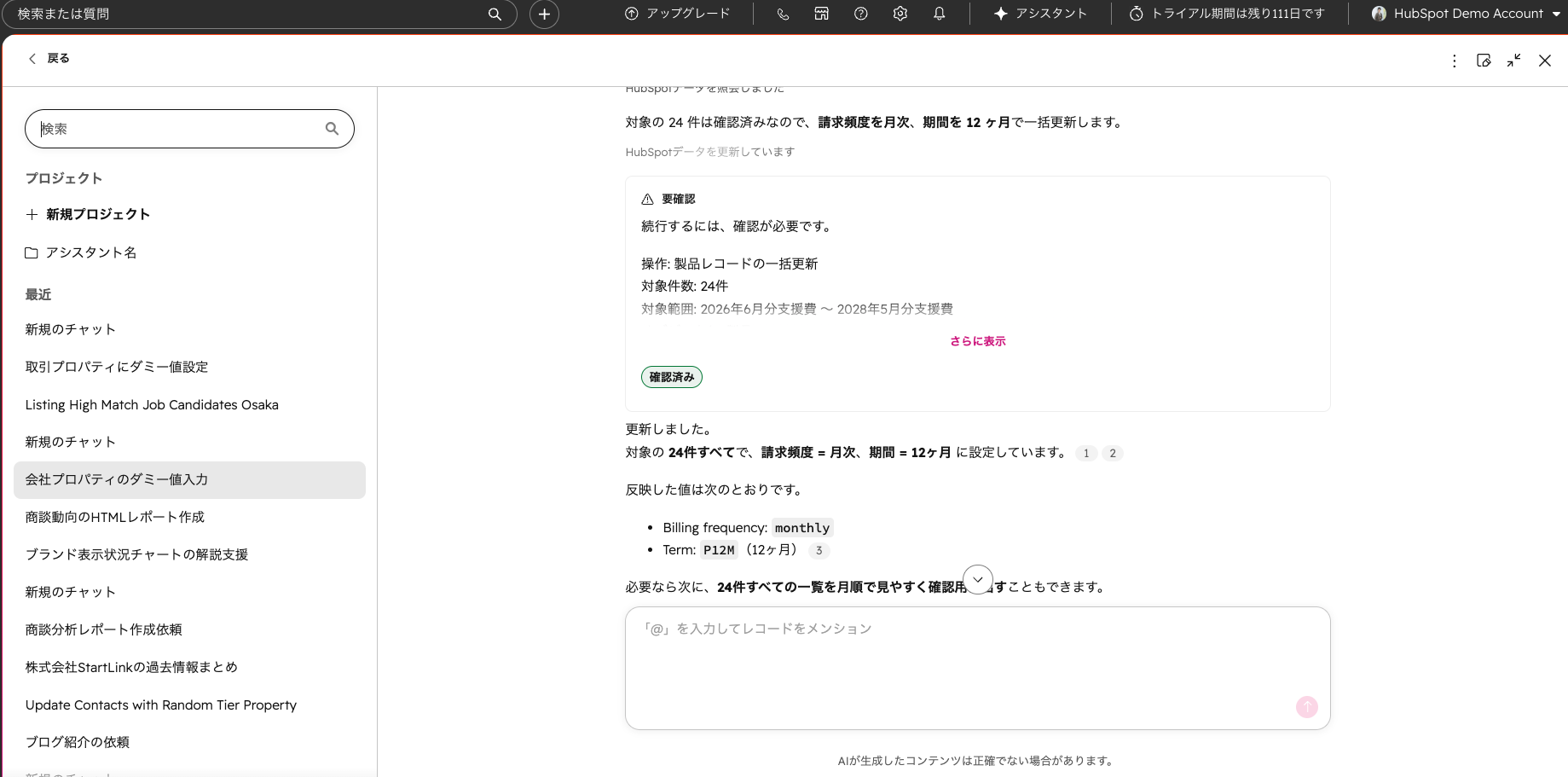Click scroll-to-bottom chevron circle button
This screenshot has height=777, width=1568.
[978, 579]
